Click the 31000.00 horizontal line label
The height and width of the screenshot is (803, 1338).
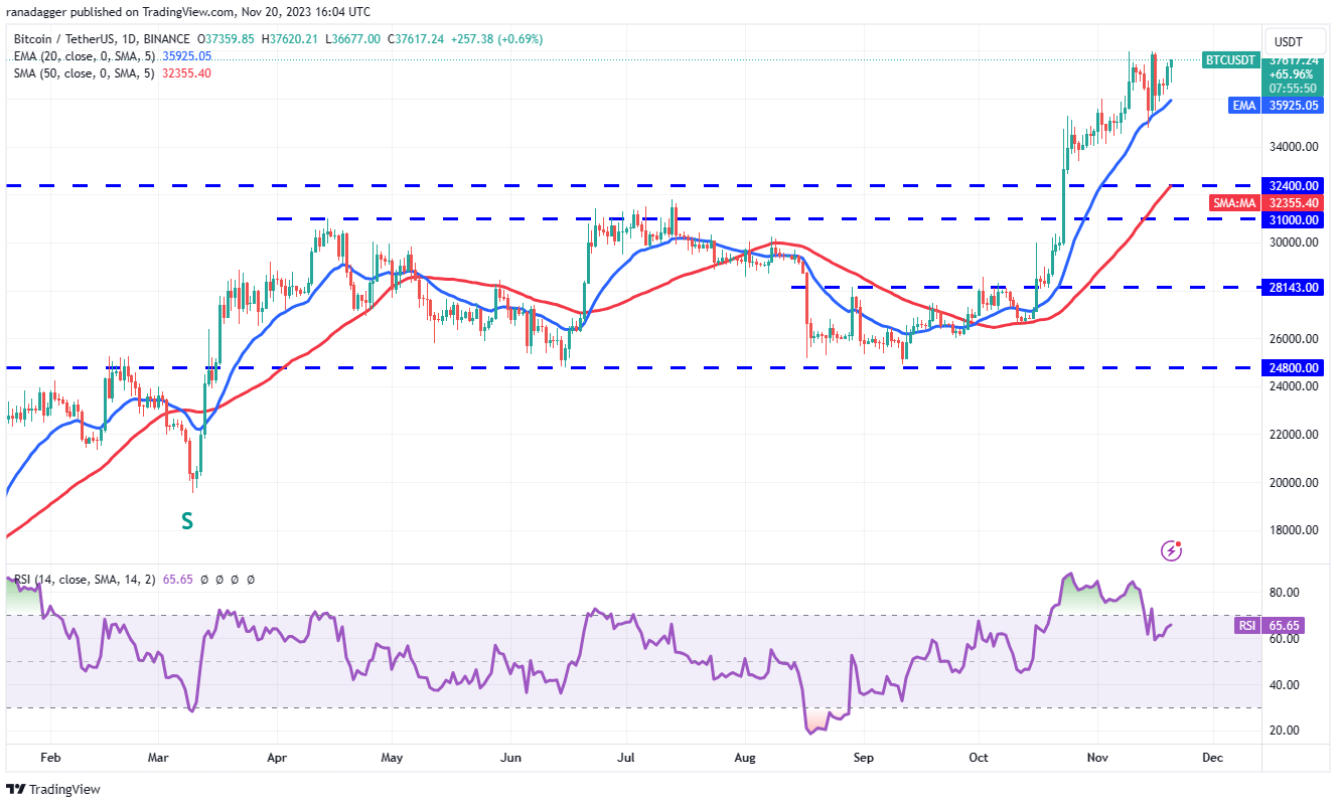pos(1294,220)
